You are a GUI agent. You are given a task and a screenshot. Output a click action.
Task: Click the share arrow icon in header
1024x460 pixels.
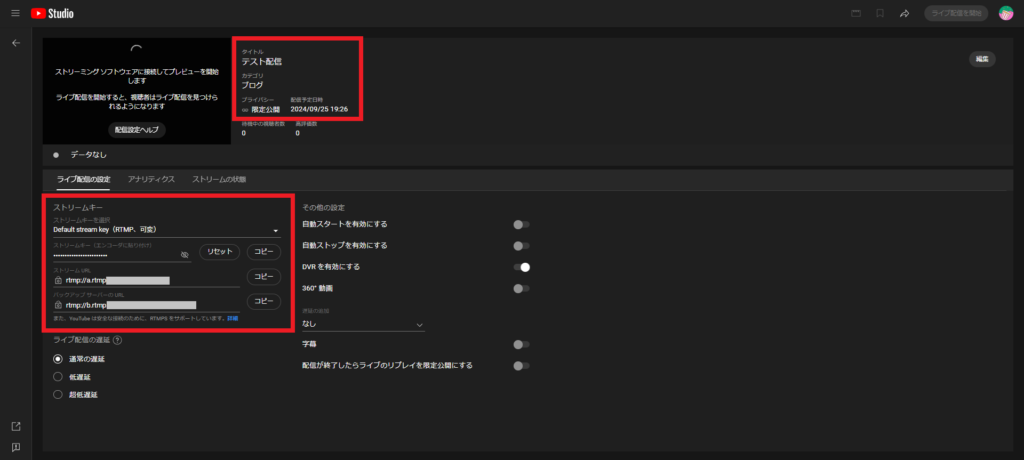click(x=904, y=13)
